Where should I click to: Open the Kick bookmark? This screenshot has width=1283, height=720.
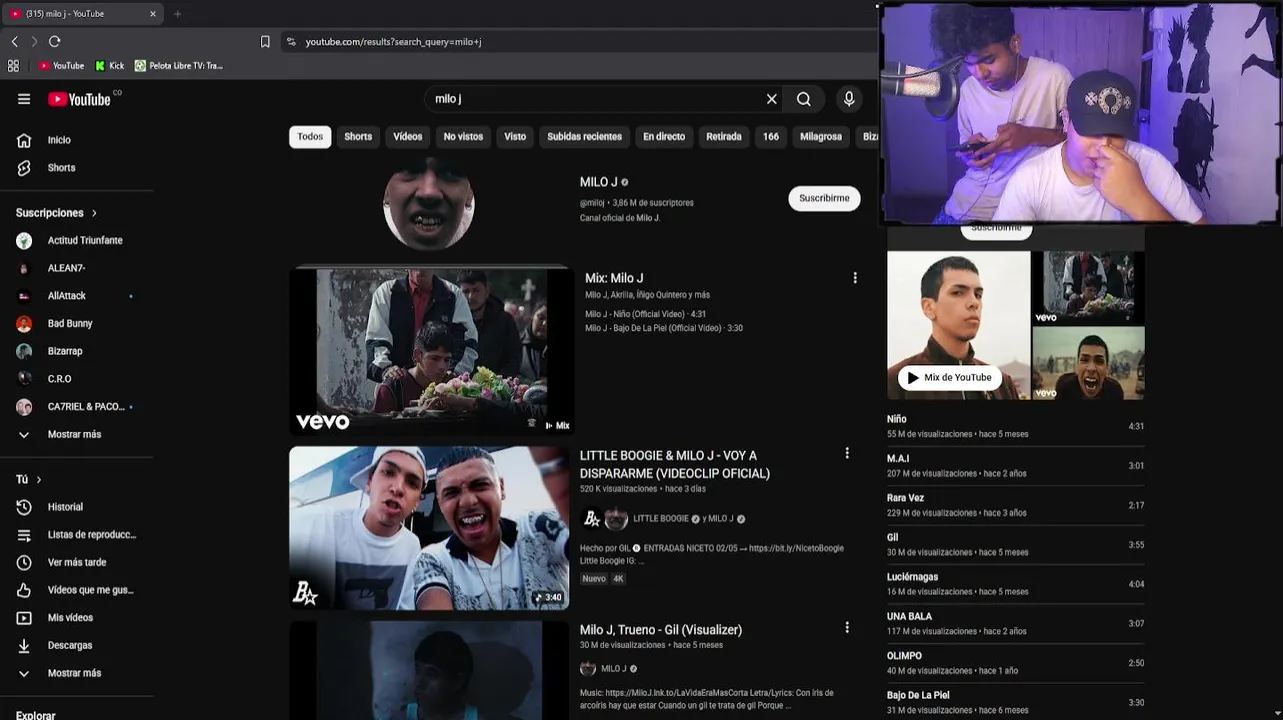coord(110,66)
